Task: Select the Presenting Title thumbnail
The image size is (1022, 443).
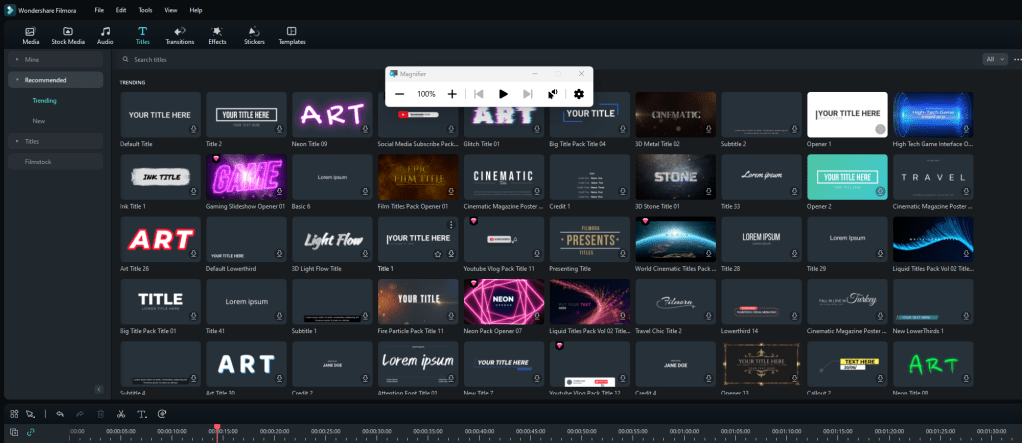Action: pos(590,239)
